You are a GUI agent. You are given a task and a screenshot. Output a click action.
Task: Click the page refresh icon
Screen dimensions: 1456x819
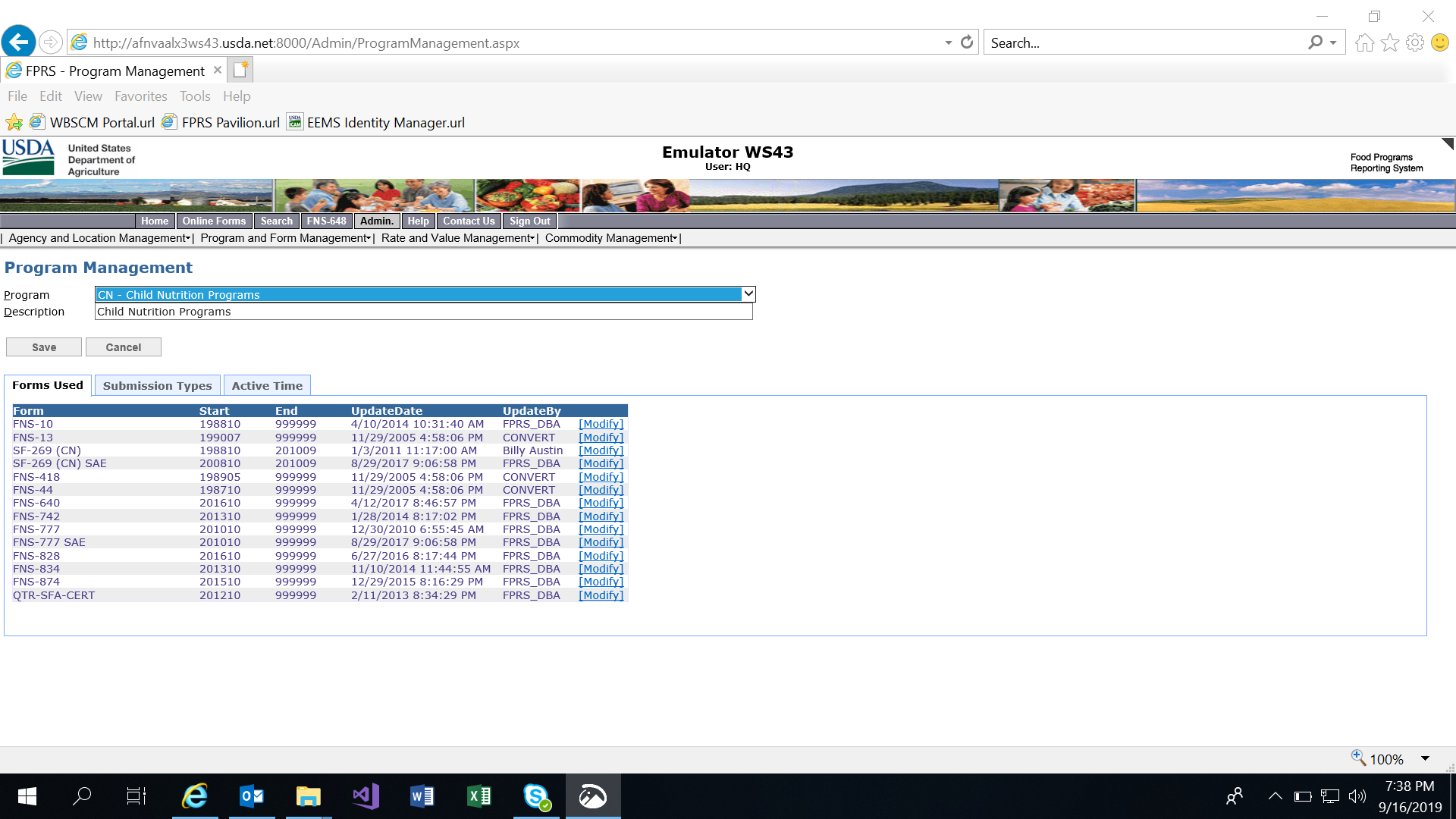coord(967,42)
